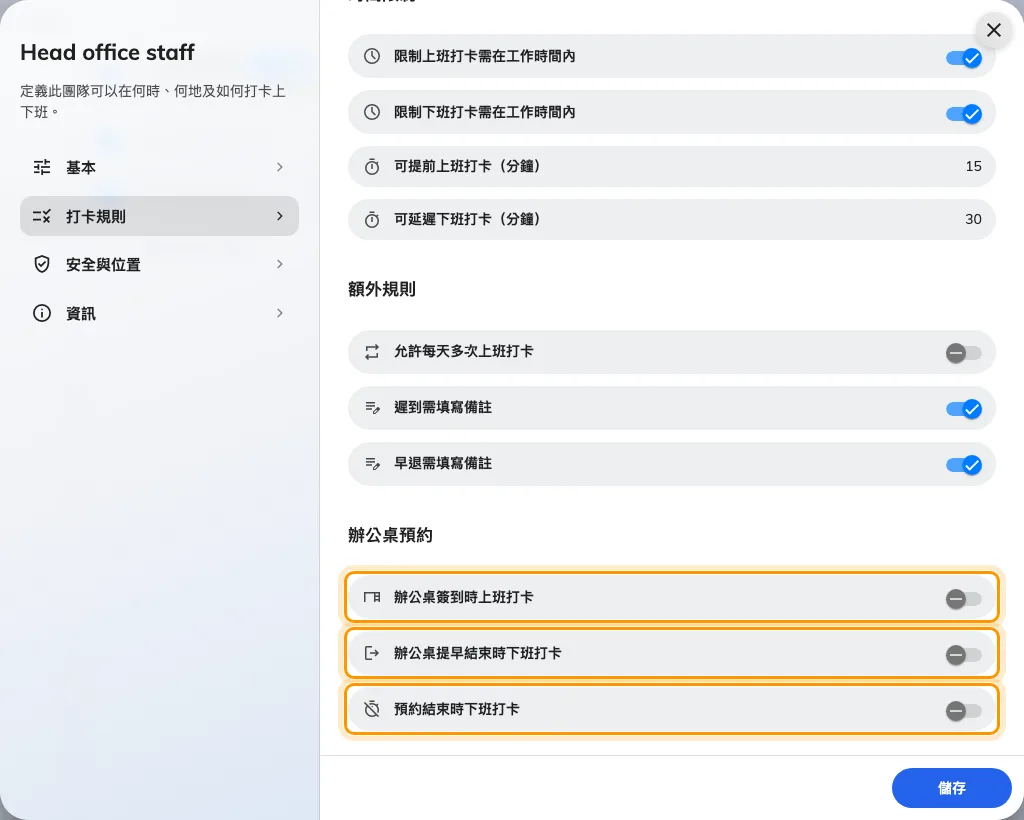This screenshot has height=820, width=1024.
Task: Enable 辦公桌提早結束時下班打卡 toggle
Action: click(964, 655)
